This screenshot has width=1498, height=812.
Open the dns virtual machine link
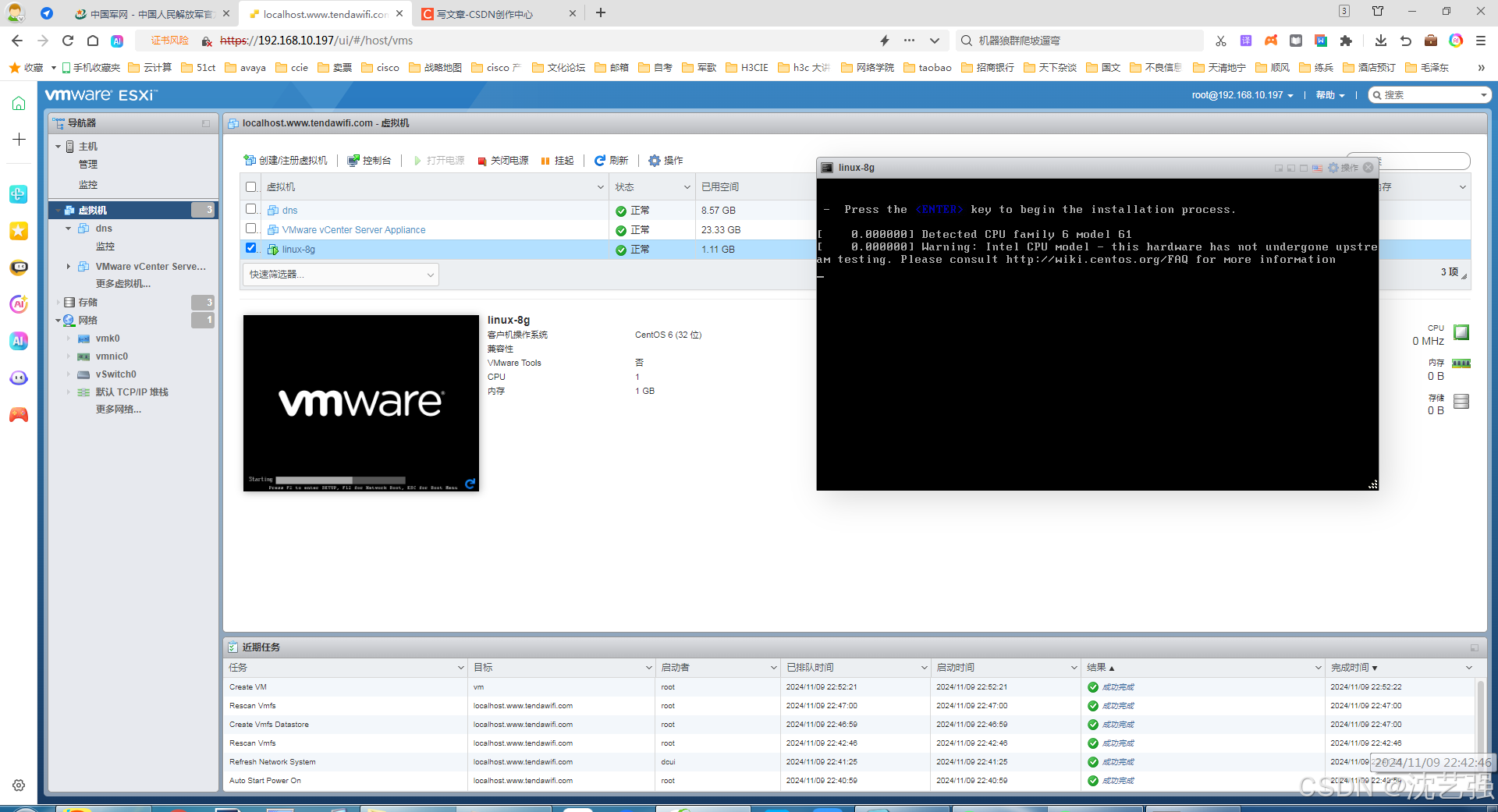pyautogui.click(x=289, y=211)
